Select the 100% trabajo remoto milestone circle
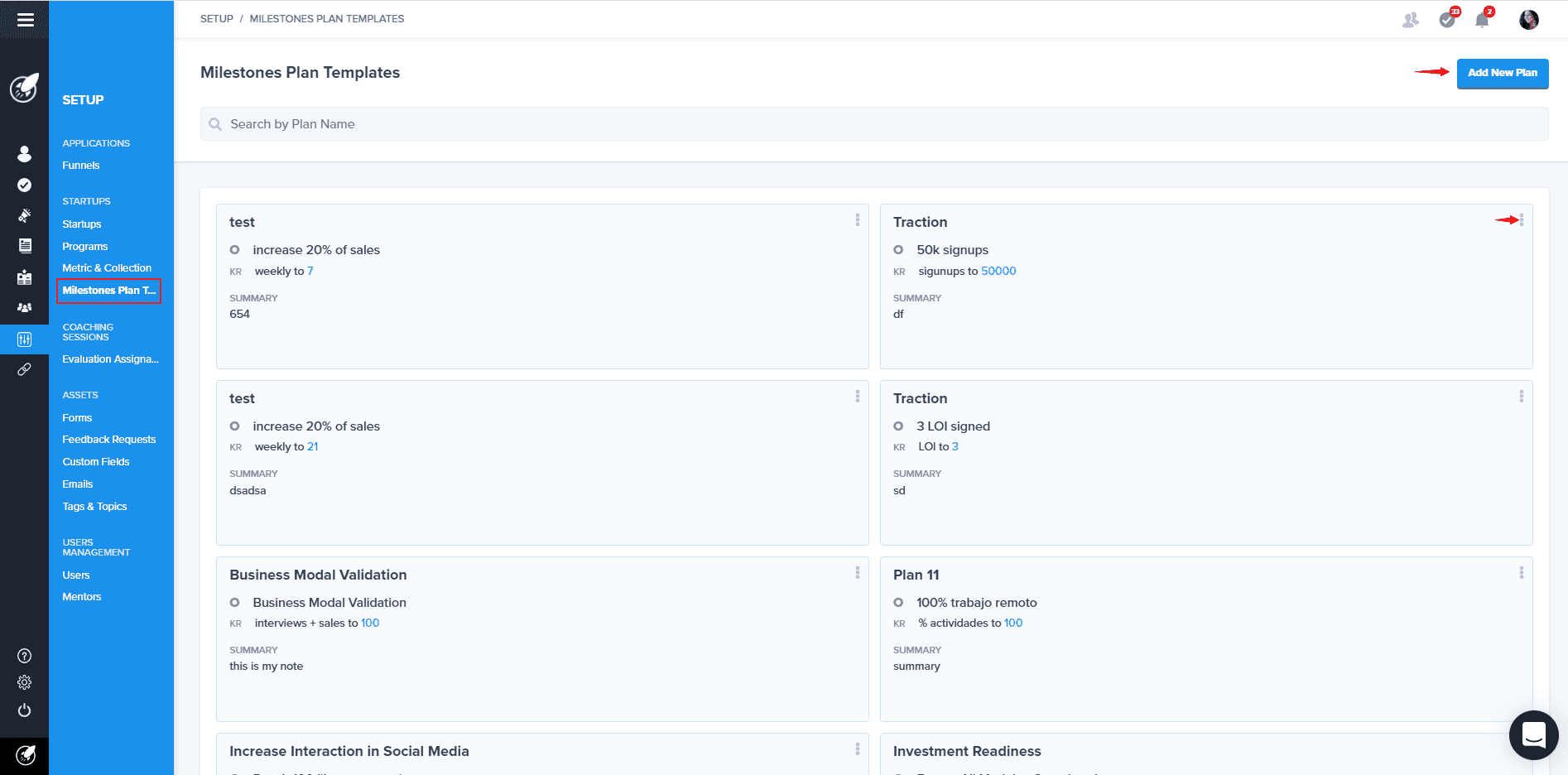The width and height of the screenshot is (1568, 775). (898, 603)
